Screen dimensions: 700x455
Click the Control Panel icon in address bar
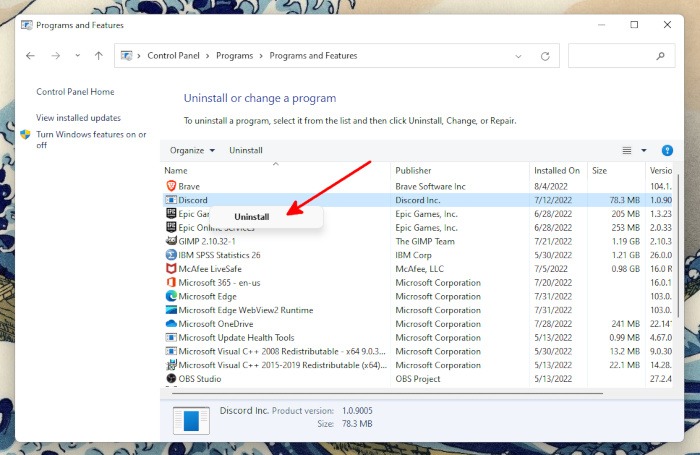[x=126, y=56]
